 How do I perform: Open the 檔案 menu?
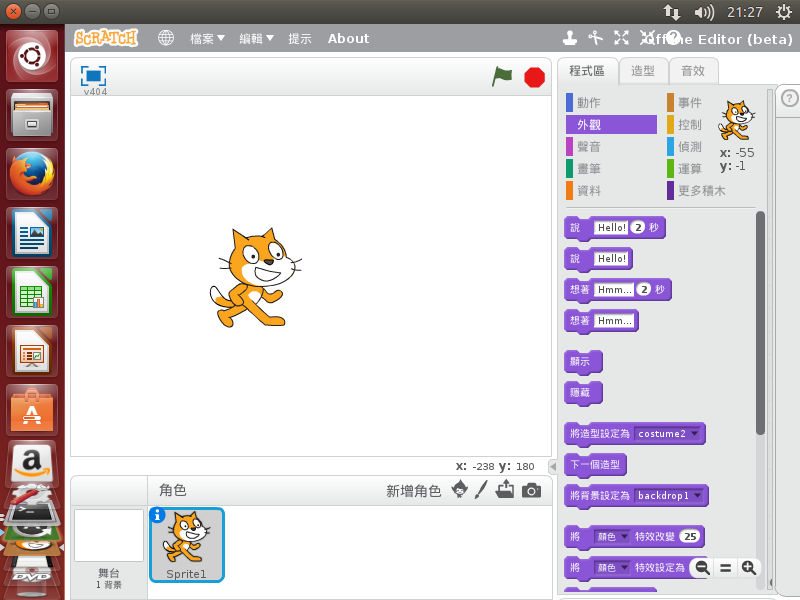tap(207, 38)
